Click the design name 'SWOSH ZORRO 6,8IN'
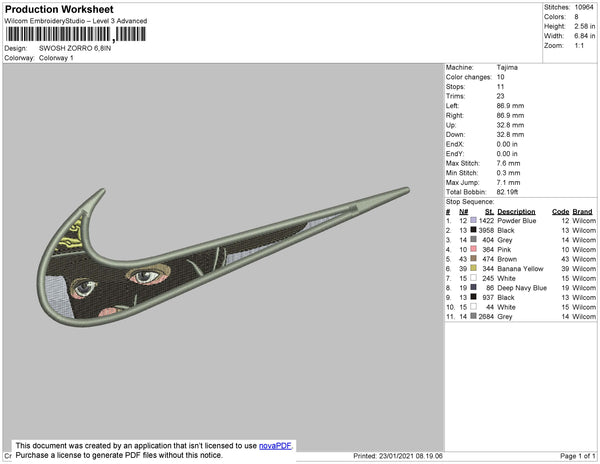Screen dimensions: 600x464 [75, 48]
